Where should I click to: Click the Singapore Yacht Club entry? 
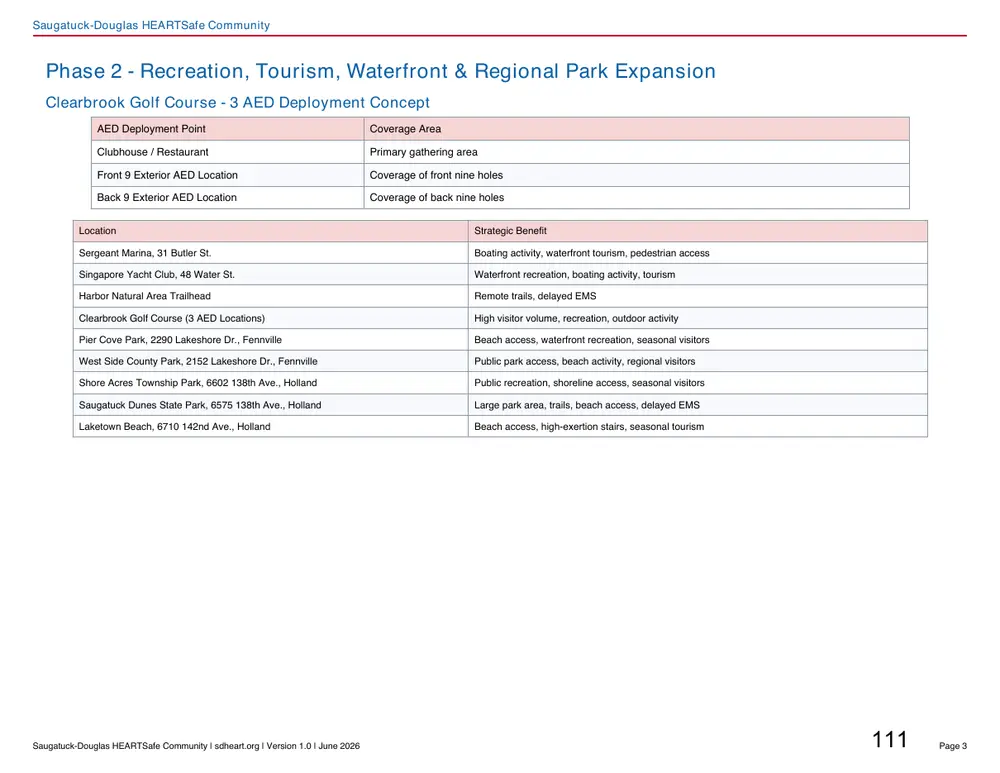[271, 274]
